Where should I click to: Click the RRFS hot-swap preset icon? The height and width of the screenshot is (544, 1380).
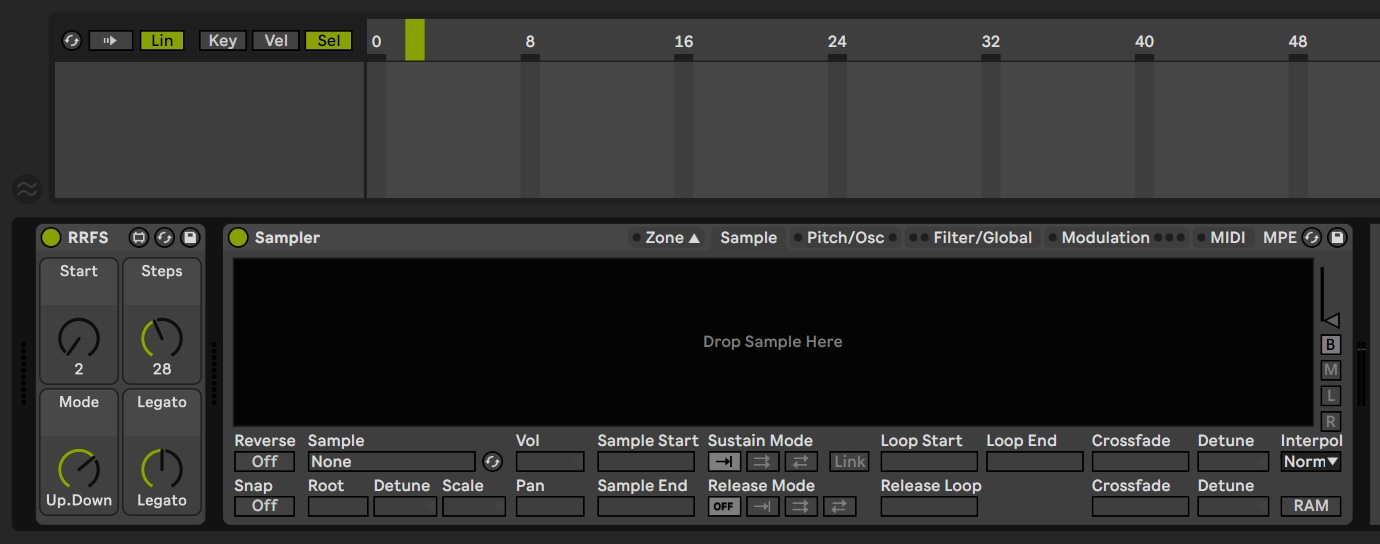(x=165, y=238)
